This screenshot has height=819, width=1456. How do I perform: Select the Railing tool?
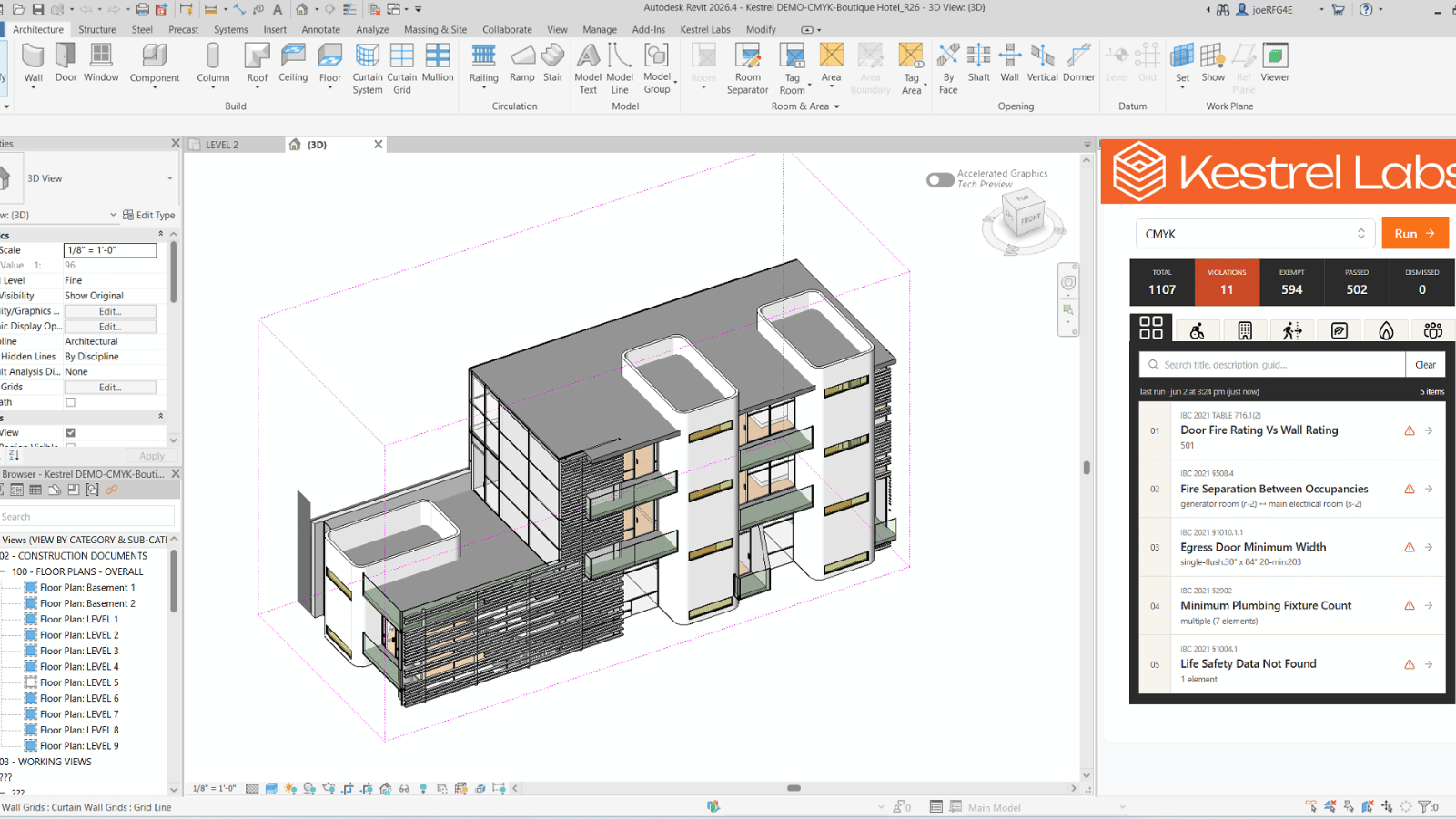point(484,66)
